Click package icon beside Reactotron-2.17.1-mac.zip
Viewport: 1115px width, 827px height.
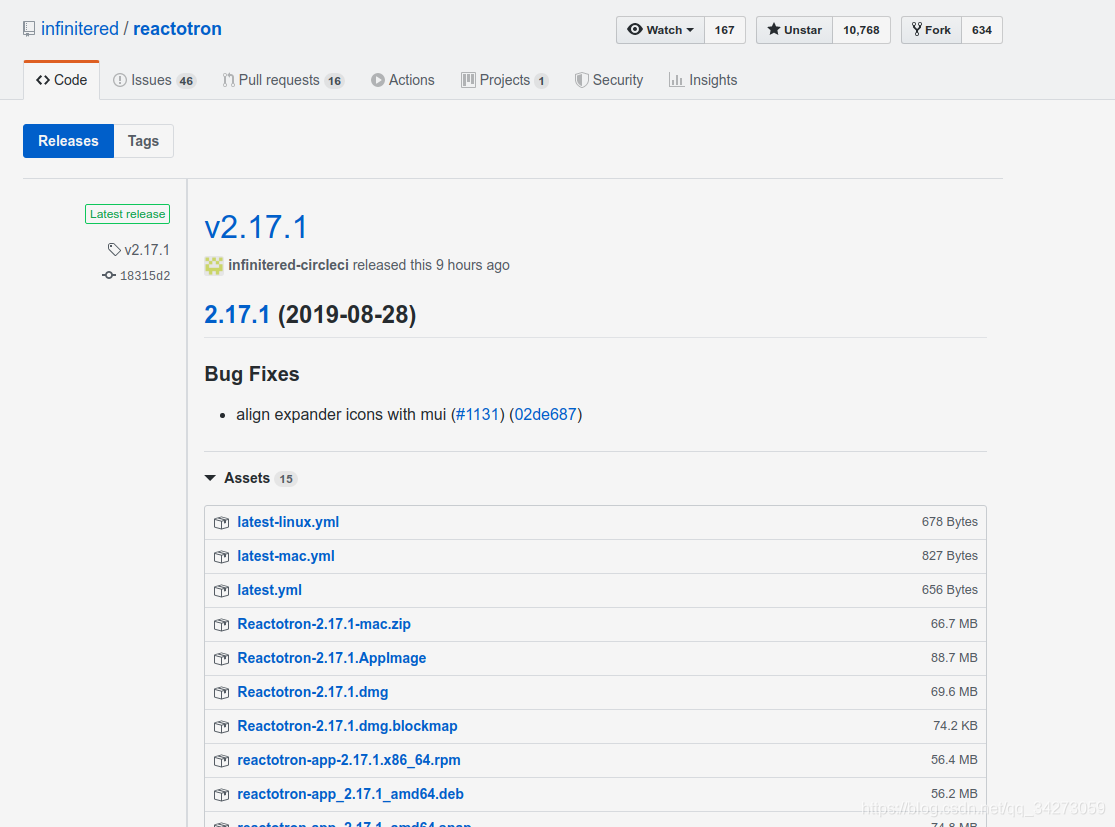[222, 625]
